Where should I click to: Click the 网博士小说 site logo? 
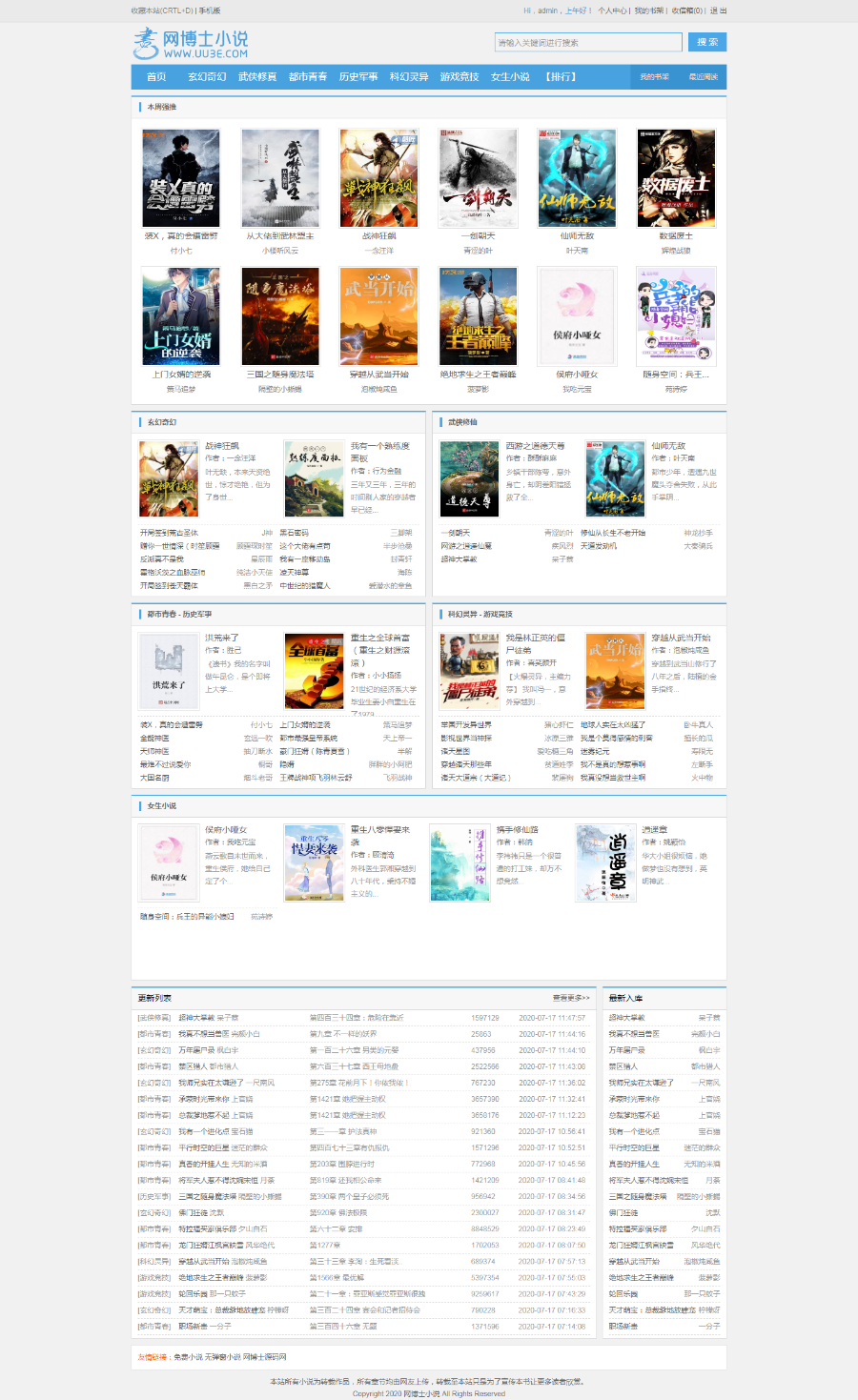(x=191, y=44)
